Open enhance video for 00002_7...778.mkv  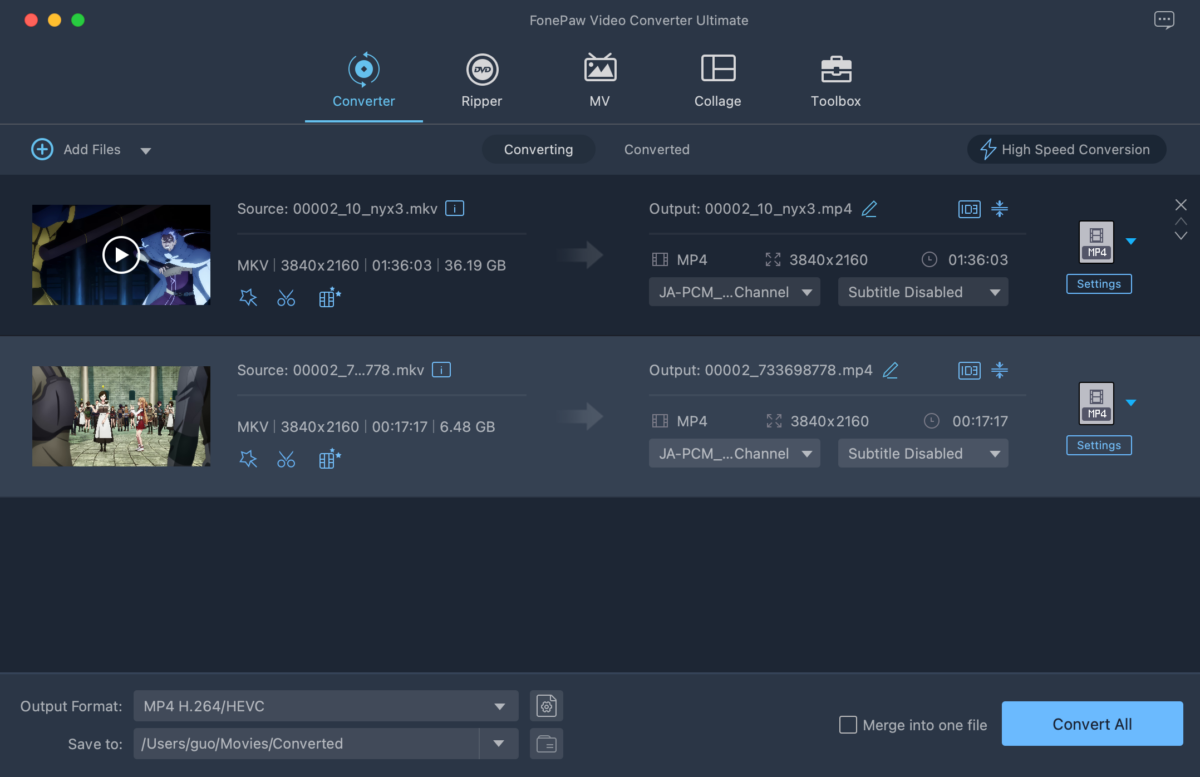click(x=329, y=458)
